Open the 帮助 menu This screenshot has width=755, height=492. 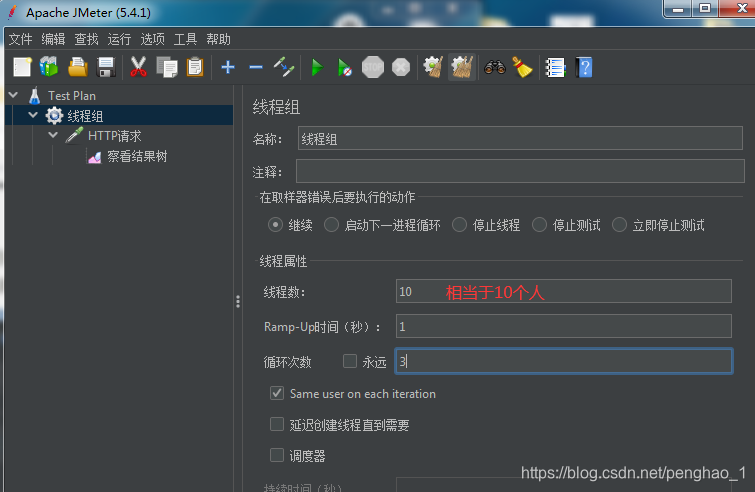coord(218,39)
